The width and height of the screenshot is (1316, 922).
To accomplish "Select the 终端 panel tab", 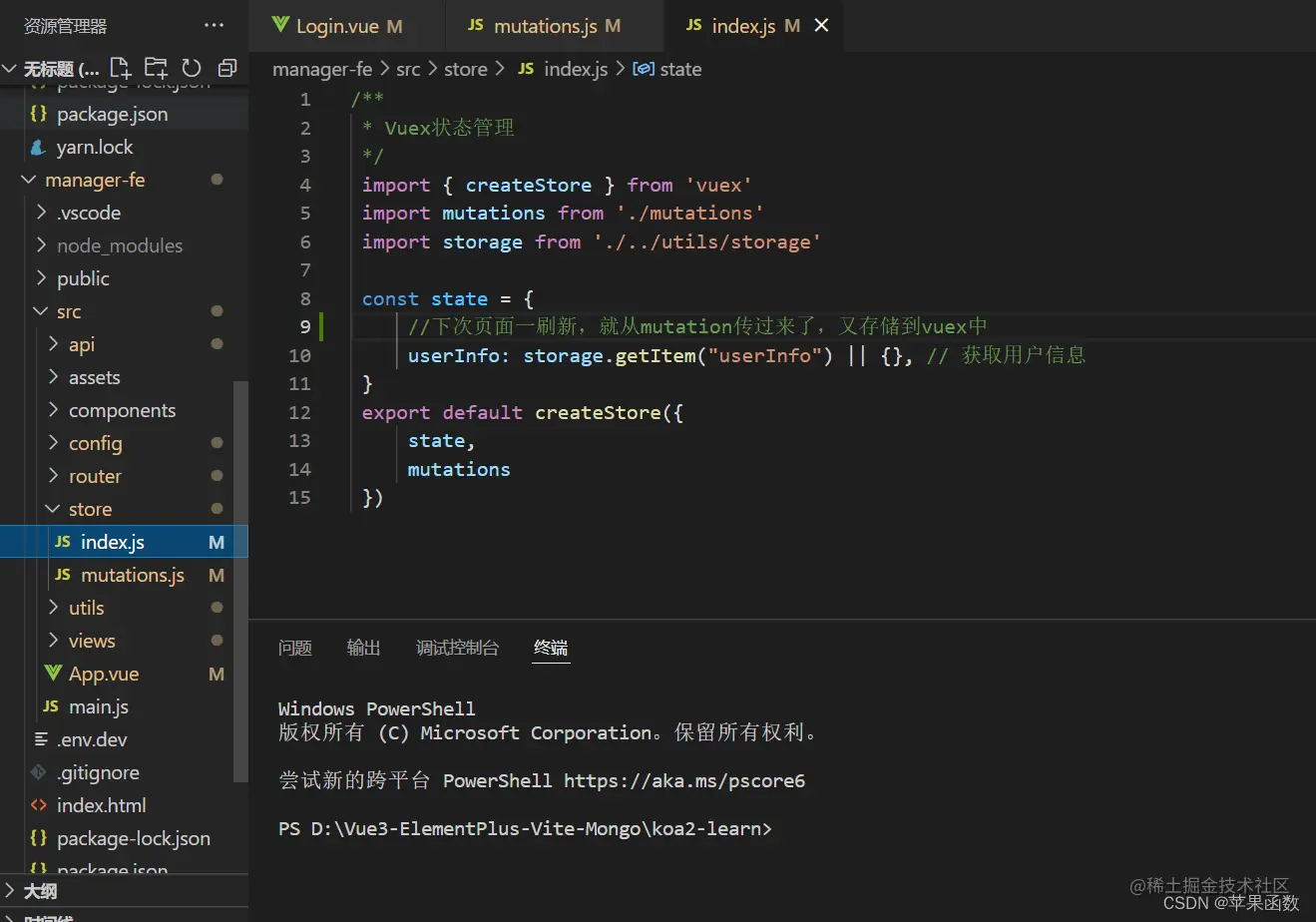I will [551, 648].
